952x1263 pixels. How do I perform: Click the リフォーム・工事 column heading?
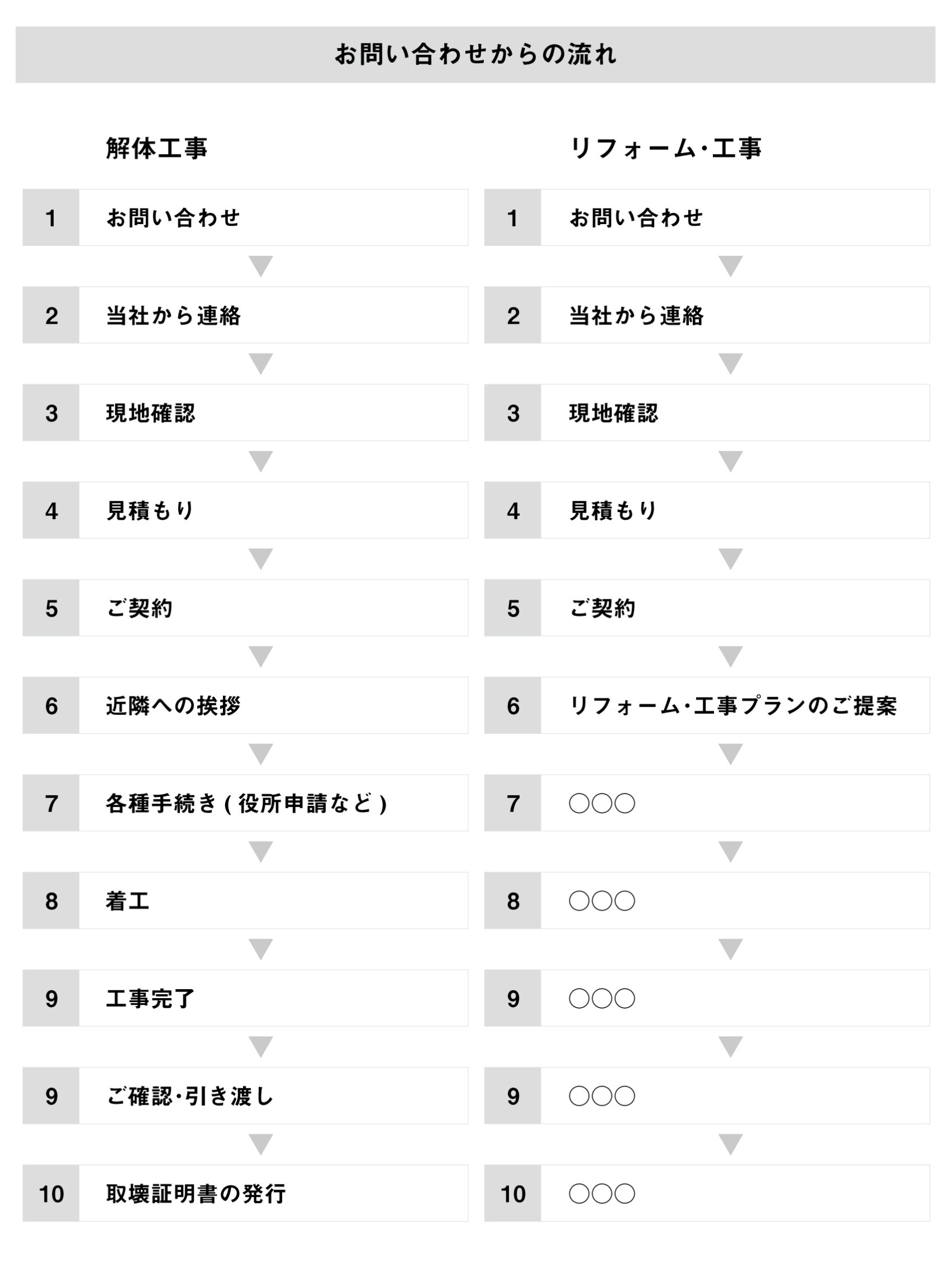(665, 148)
